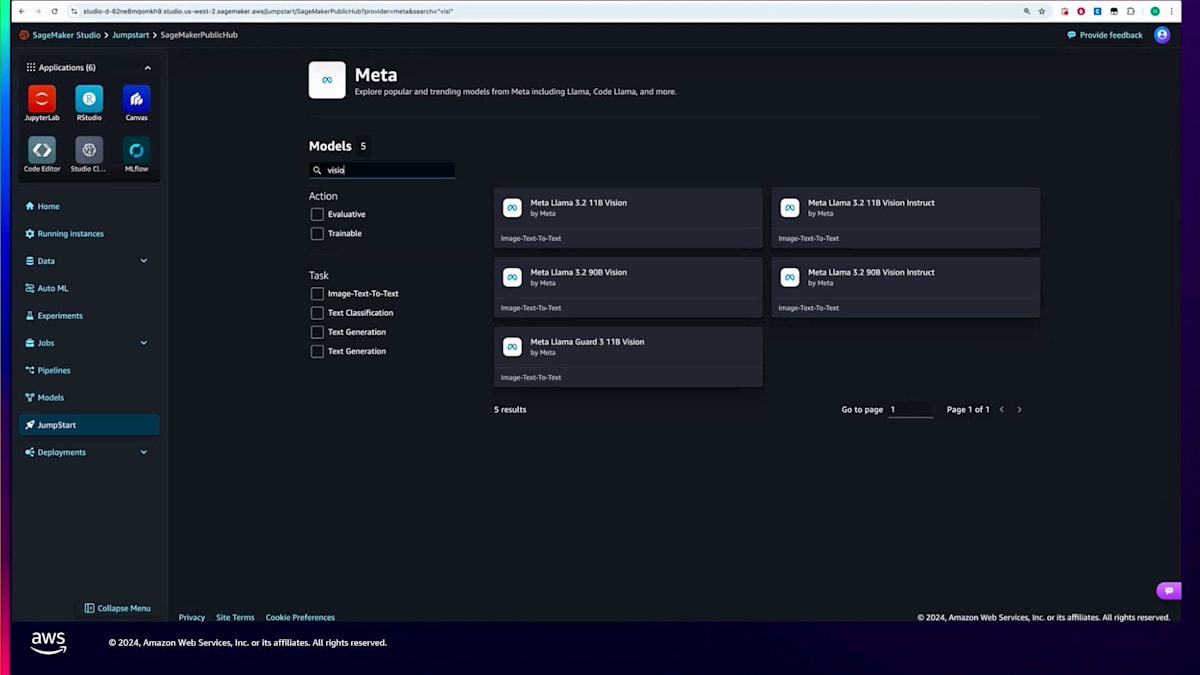Image resolution: width=1200 pixels, height=675 pixels.
Task: Click the browser back arrow
Action: click(x=22, y=11)
